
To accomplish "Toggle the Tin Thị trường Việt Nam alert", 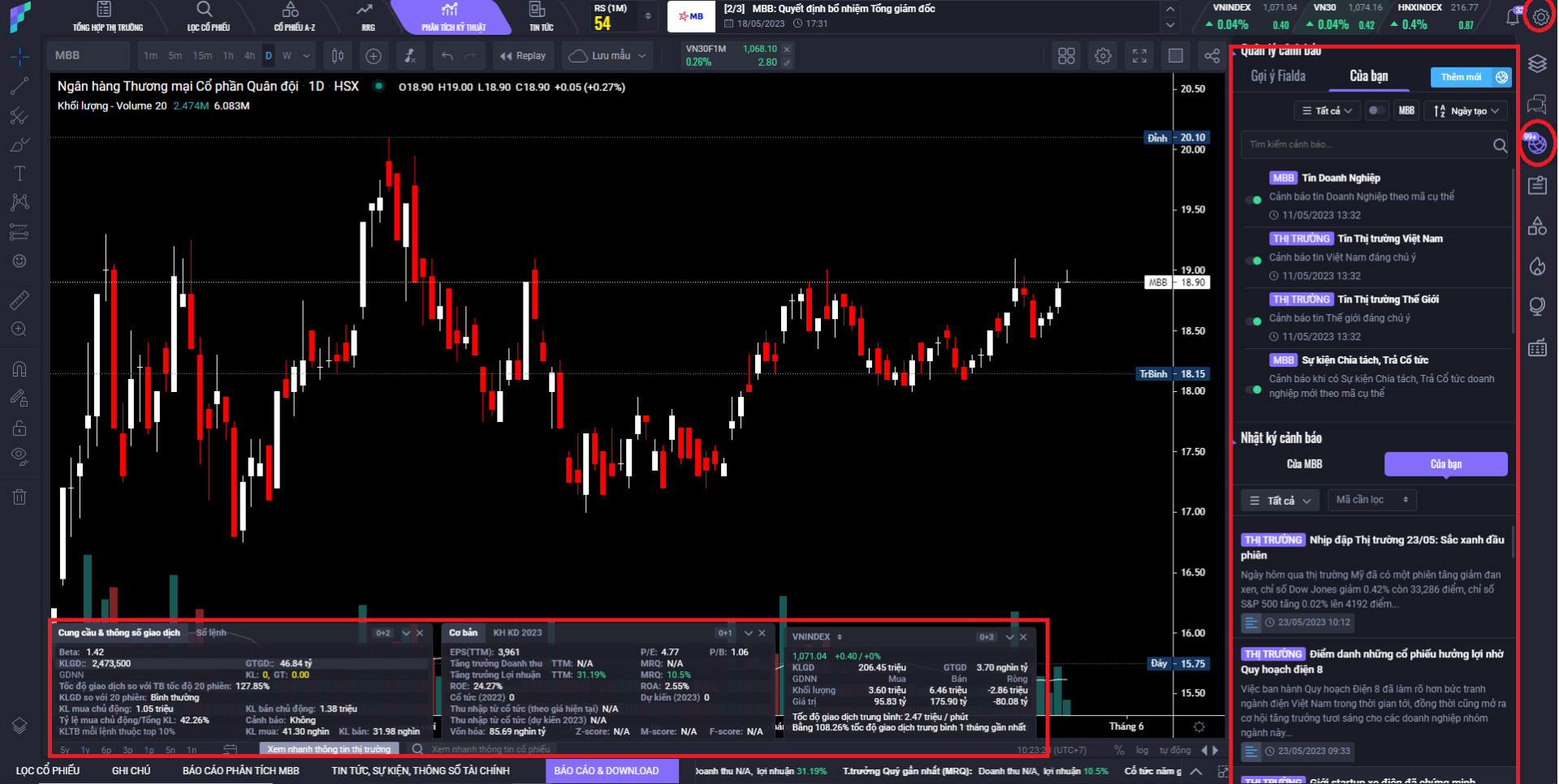I will (x=1254, y=261).
